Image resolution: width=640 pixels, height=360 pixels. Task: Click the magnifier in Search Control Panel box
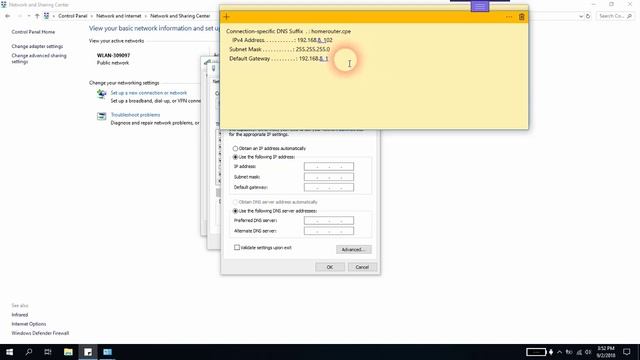629,16
